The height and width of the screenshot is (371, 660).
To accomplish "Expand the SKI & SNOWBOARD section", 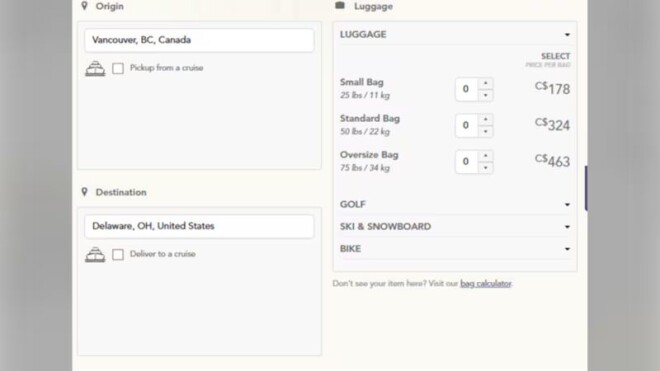I will pyautogui.click(x=455, y=227).
